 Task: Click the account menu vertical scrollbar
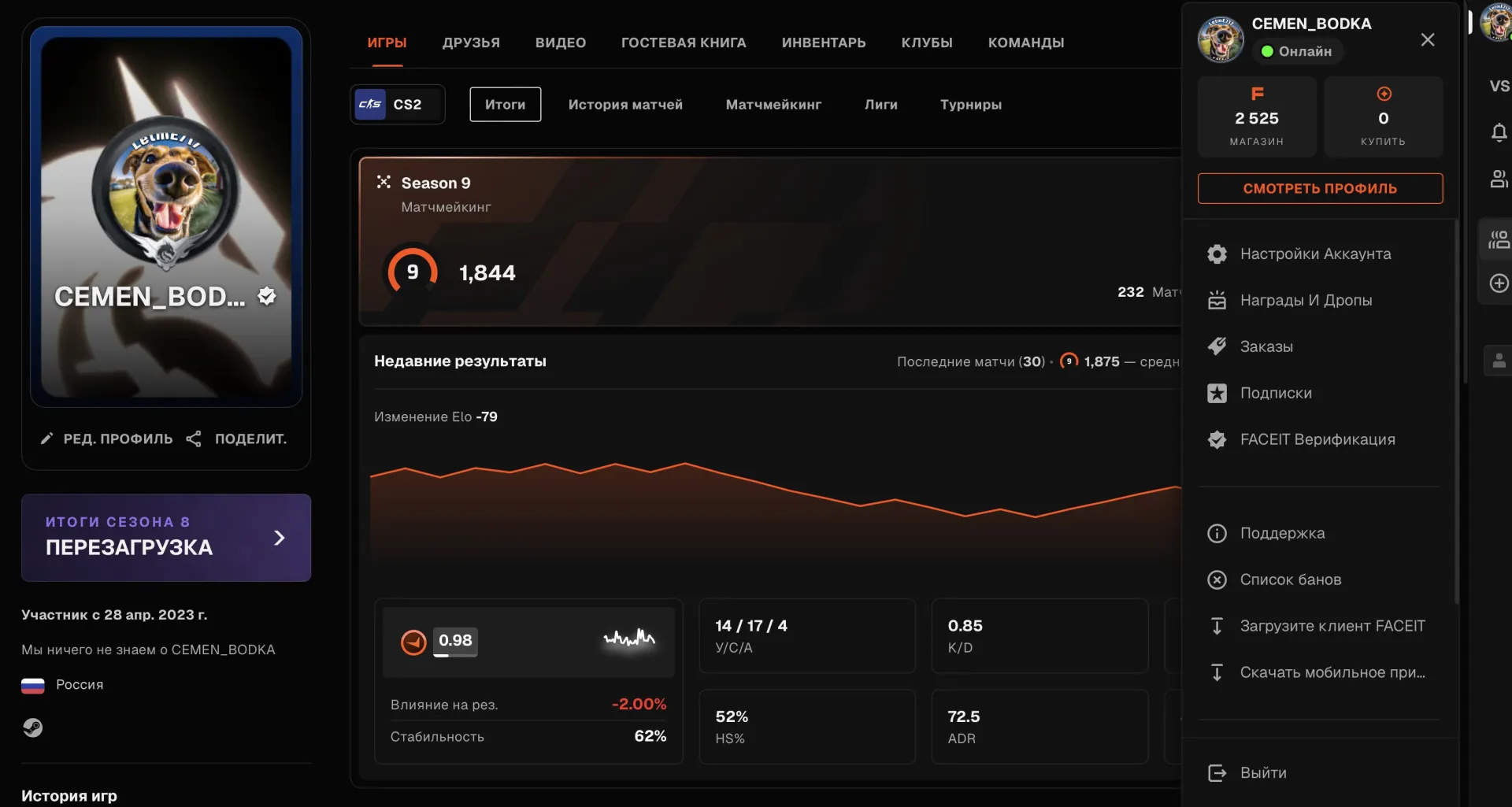coord(1456,411)
